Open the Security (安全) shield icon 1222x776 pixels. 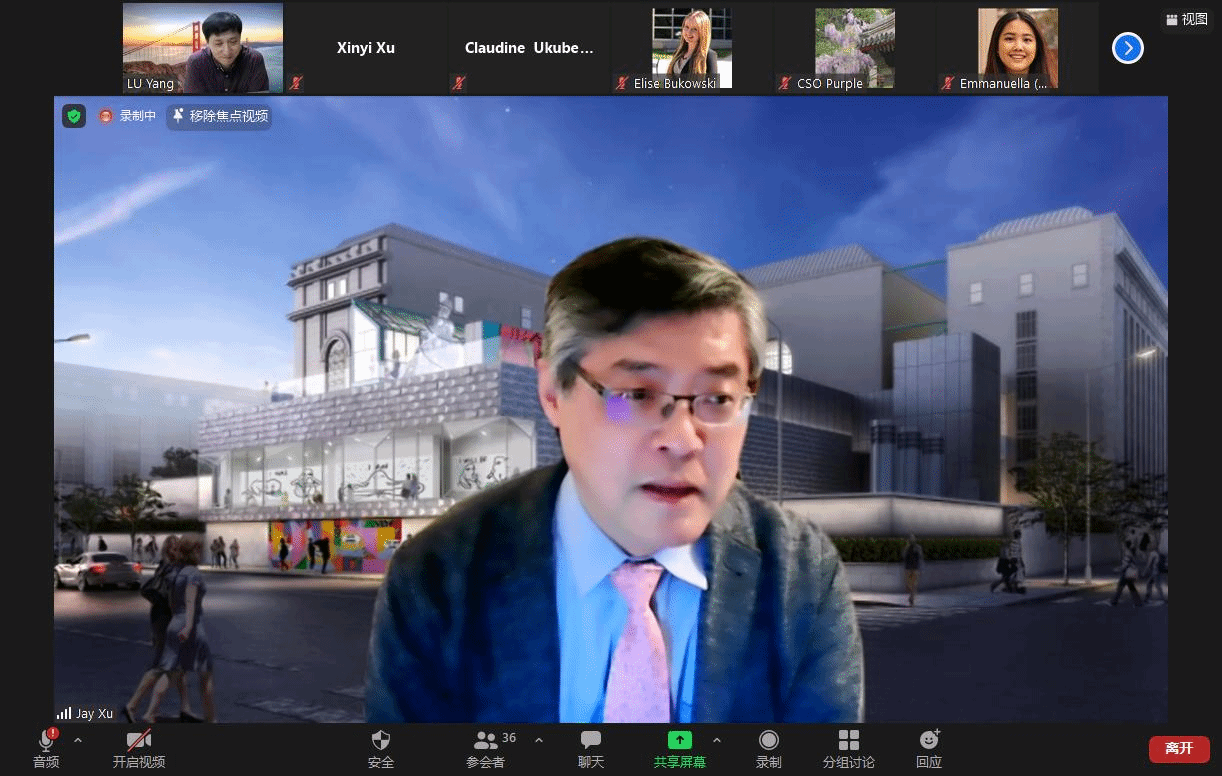pos(380,741)
